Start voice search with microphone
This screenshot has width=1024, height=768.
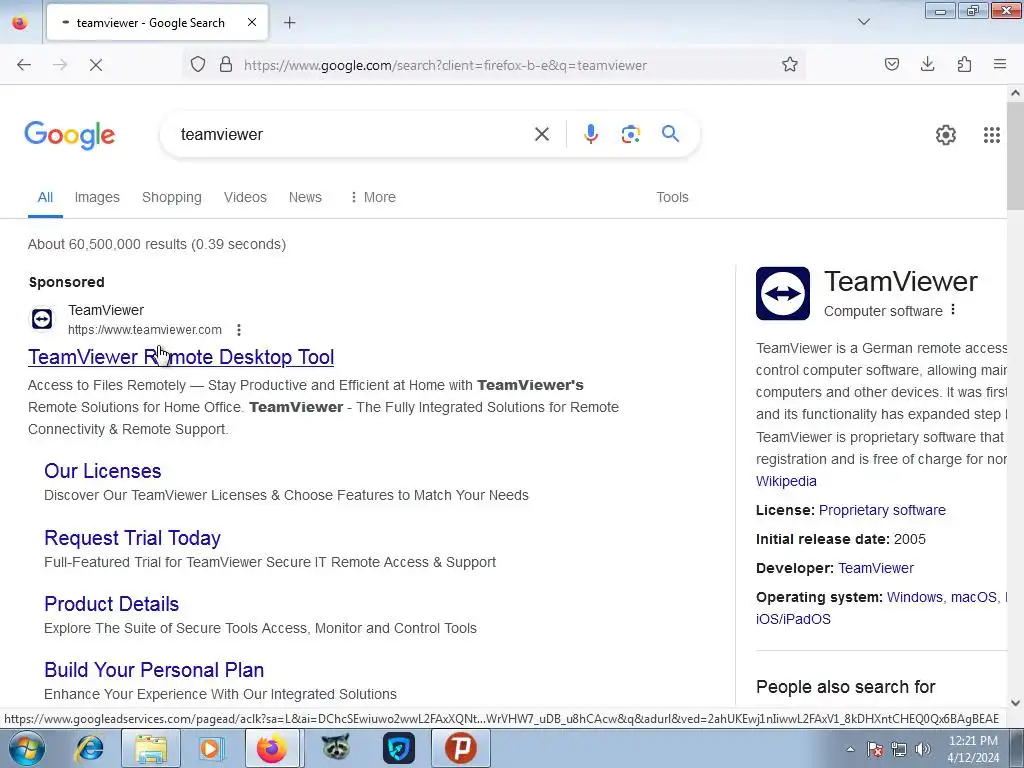click(591, 135)
